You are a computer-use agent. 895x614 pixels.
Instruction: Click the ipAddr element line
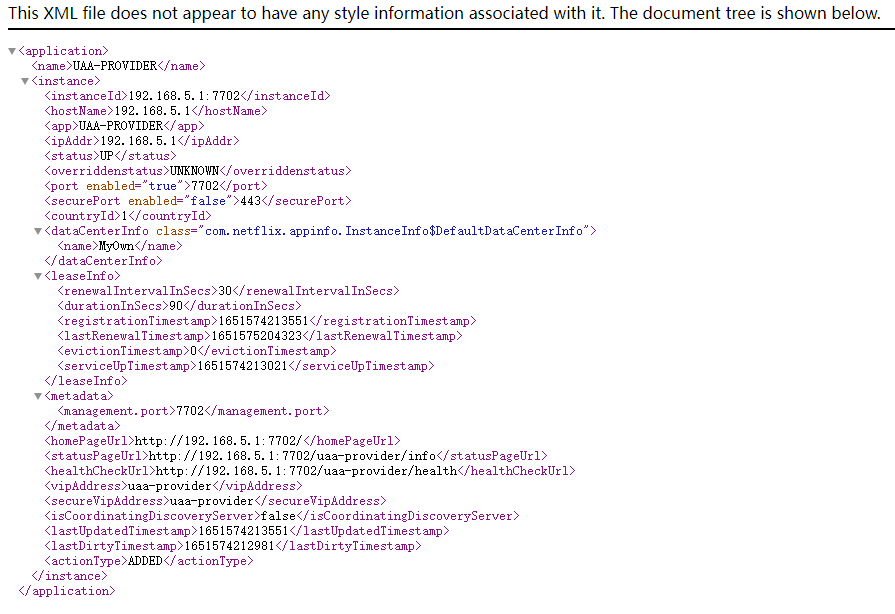(x=142, y=141)
